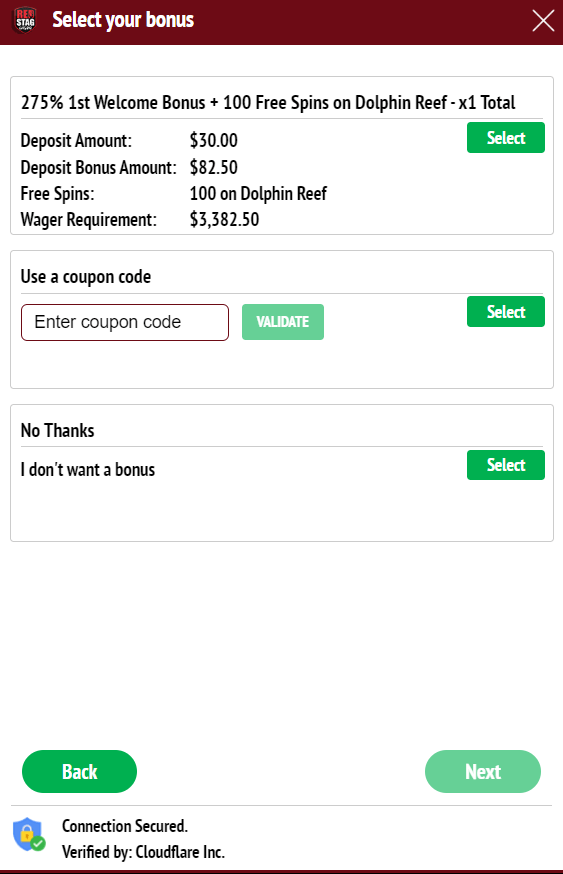Click the $3,382.50 wager requirement value
This screenshot has width=563, height=874.
[224, 220]
